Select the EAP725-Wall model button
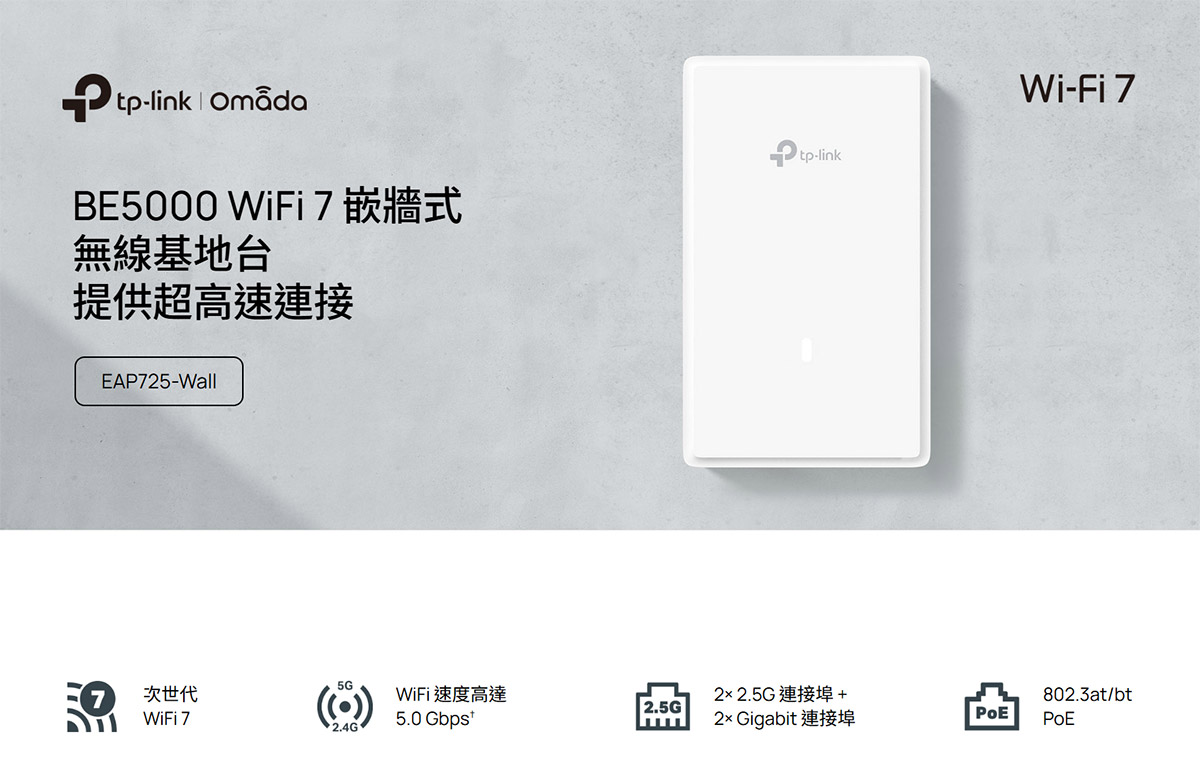1200x779 pixels. click(159, 381)
